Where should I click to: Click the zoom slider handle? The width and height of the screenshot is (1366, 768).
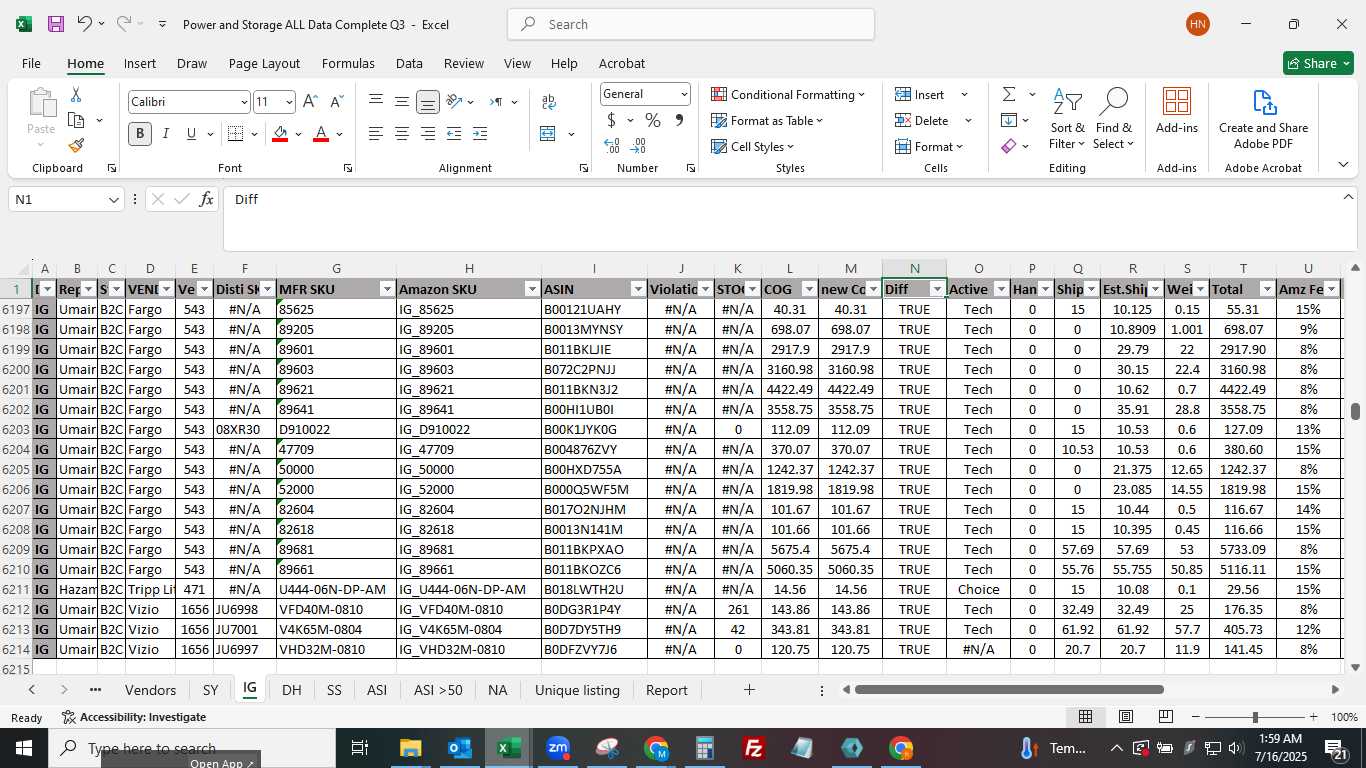pyautogui.click(x=1255, y=717)
